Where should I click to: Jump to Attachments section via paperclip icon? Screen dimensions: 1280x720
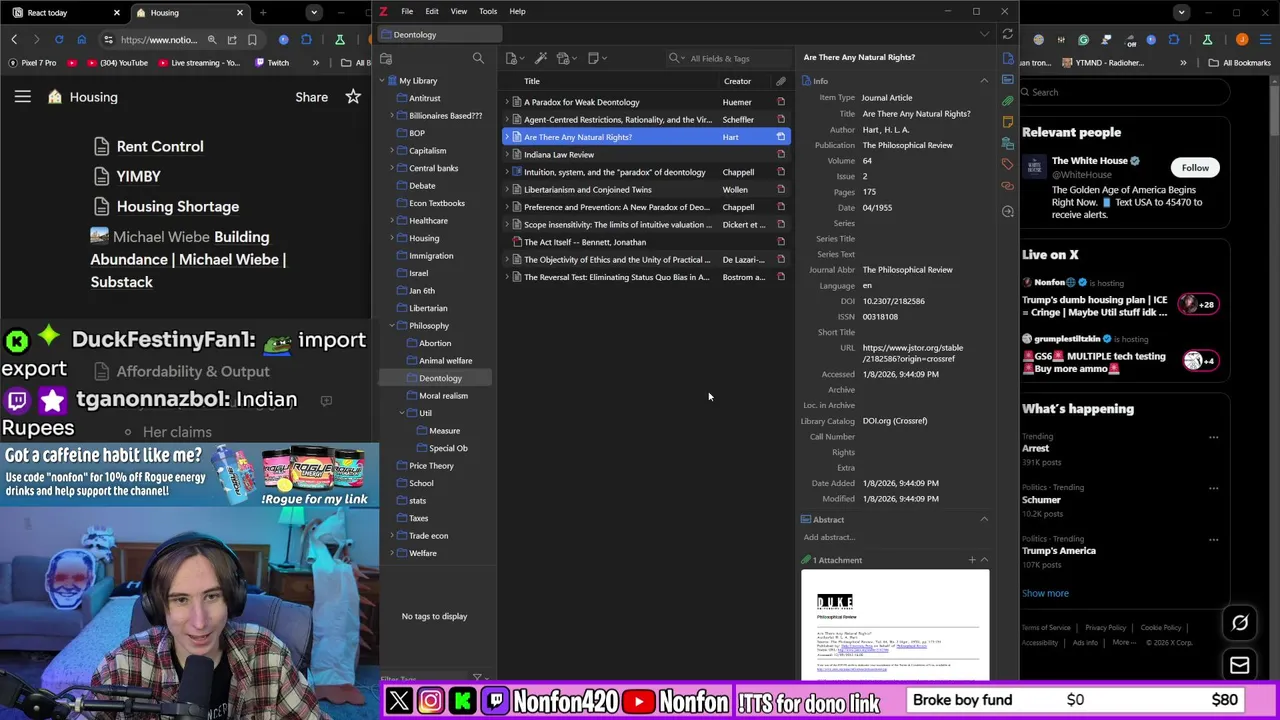pos(1007,101)
